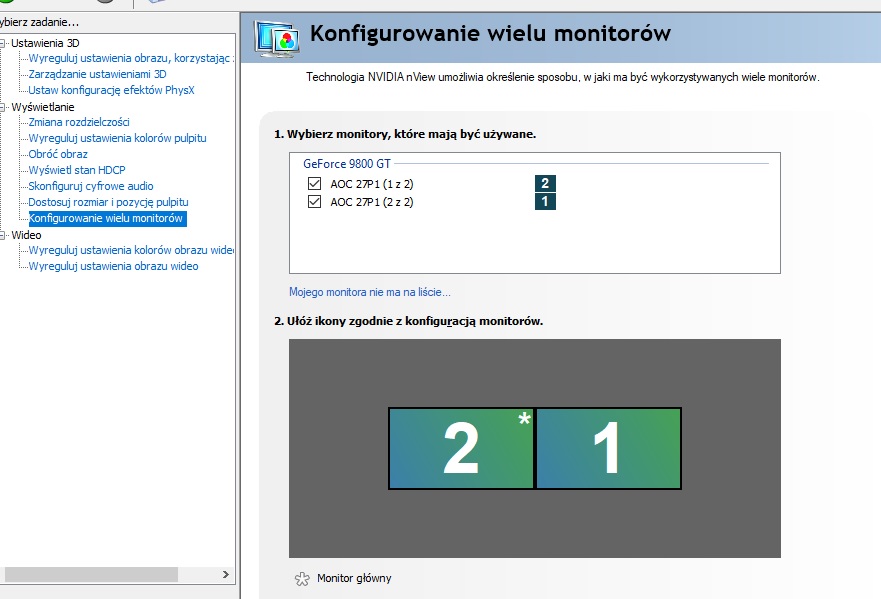Click the Wyświetlanie category label
Viewport: 881px width, 599px height.
[43, 107]
